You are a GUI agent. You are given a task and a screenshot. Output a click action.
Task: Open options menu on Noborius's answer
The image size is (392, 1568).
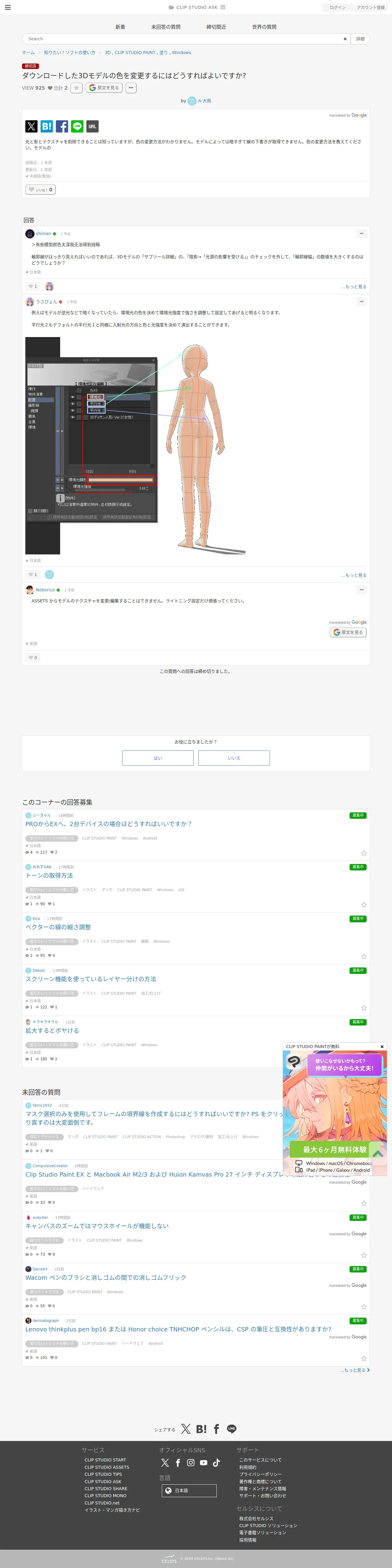pyautogui.click(x=361, y=590)
